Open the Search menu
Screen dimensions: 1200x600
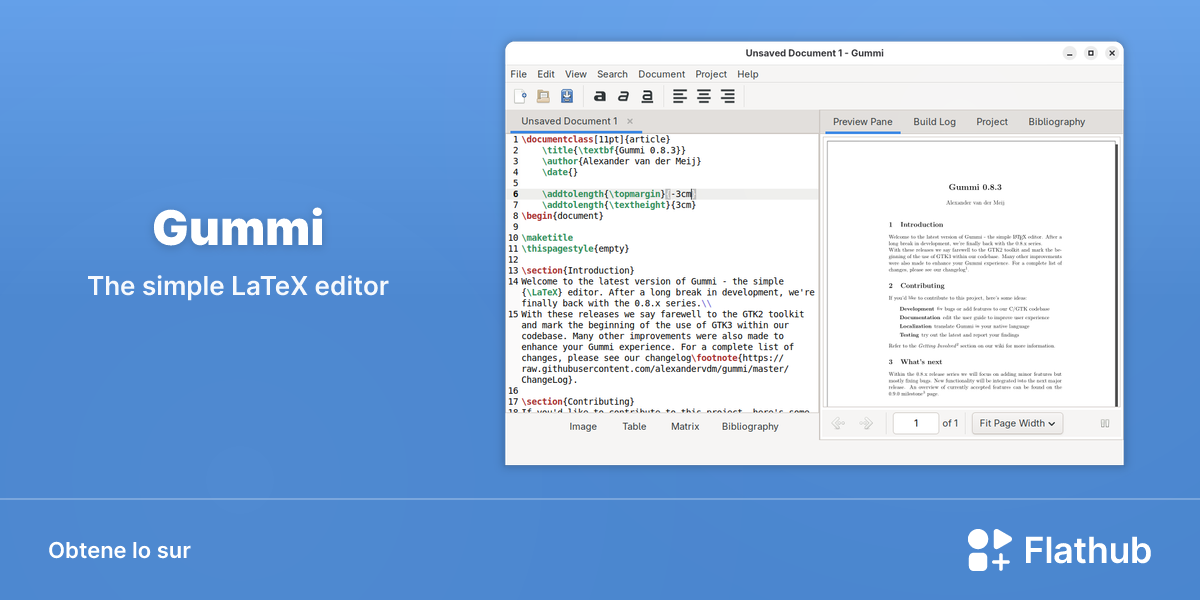(x=612, y=74)
